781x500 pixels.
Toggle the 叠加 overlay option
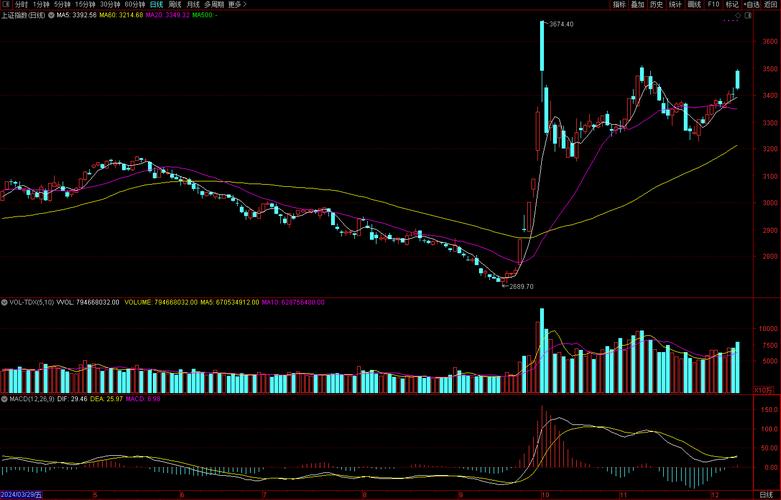pyautogui.click(x=637, y=5)
